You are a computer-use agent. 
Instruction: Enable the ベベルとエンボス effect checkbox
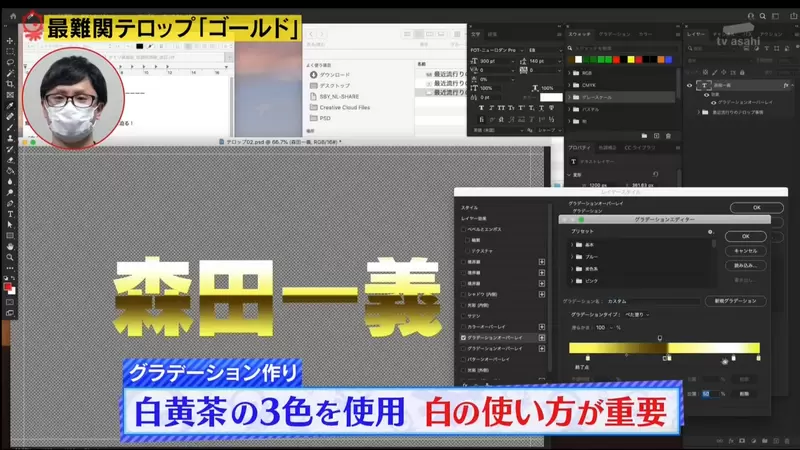463,228
